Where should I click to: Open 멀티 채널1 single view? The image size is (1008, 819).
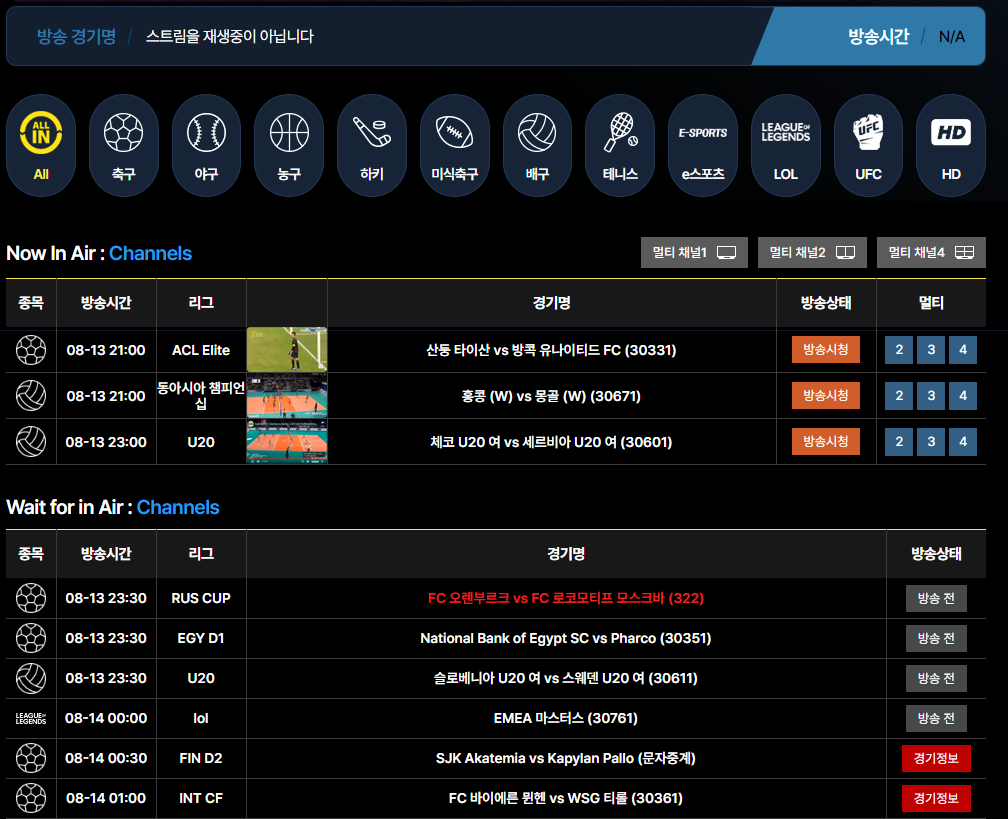coord(694,253)
